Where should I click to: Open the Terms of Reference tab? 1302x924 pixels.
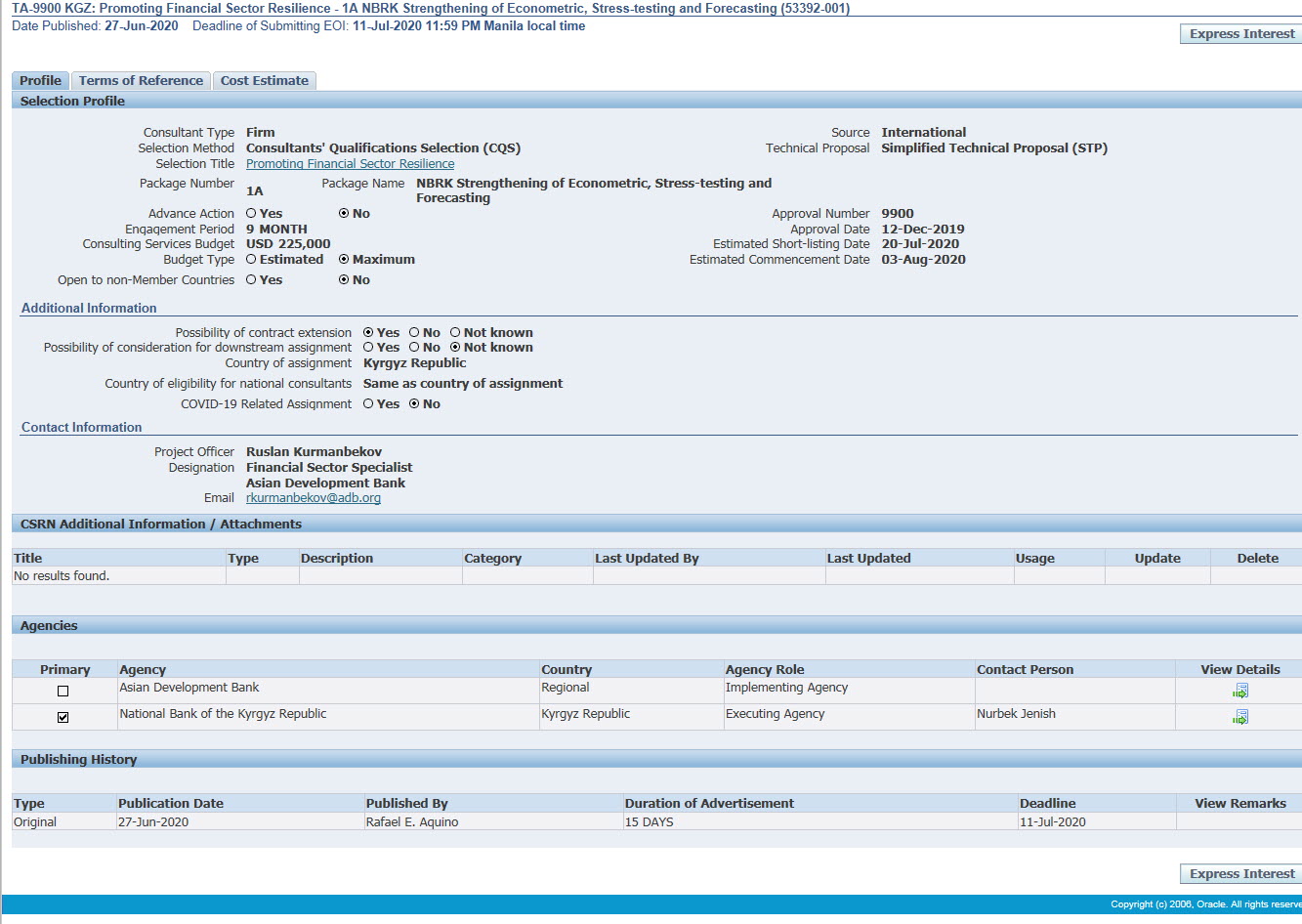point(141,81)
